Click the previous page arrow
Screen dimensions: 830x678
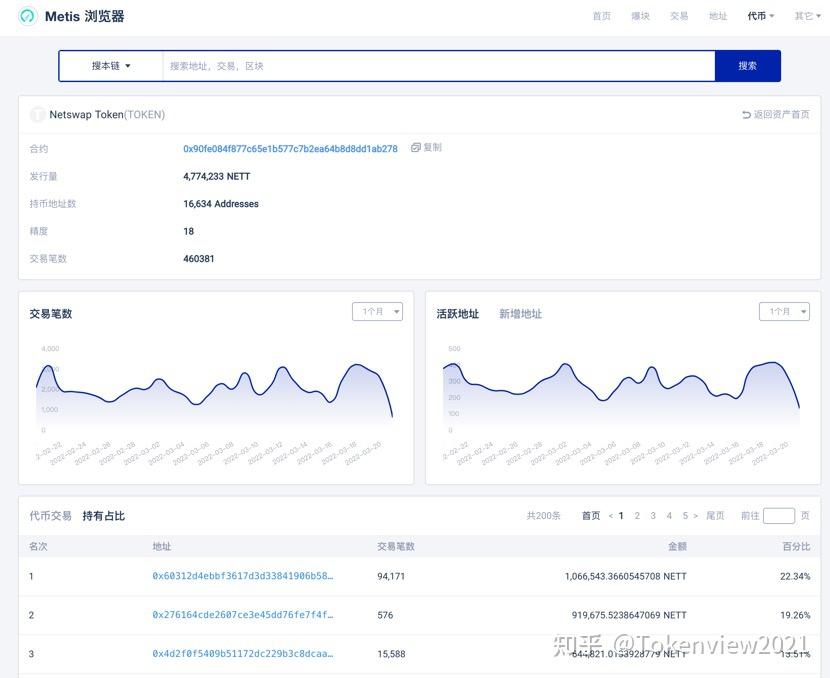610,516
